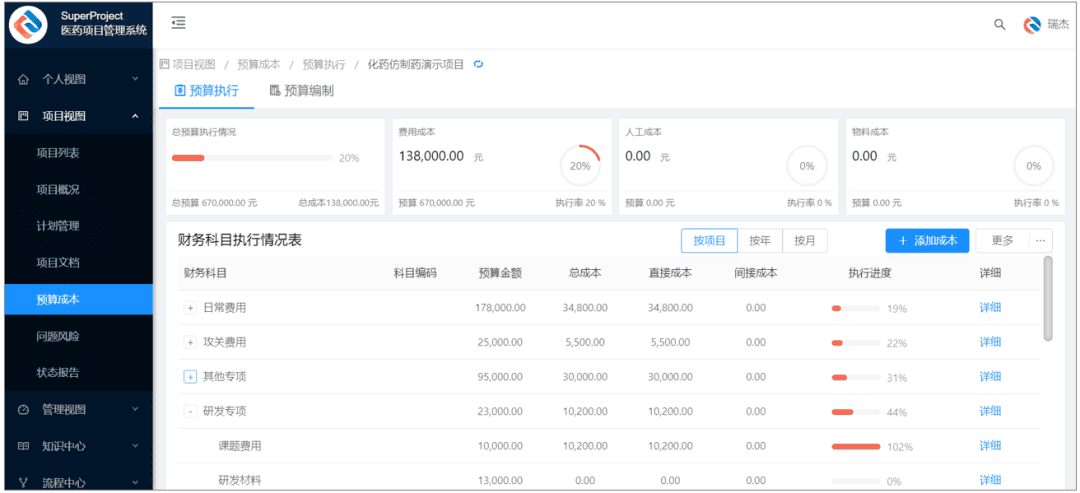
Task: Click the 13,000.00 cell in 研发材料 row
Action: [x=502, y=481]
